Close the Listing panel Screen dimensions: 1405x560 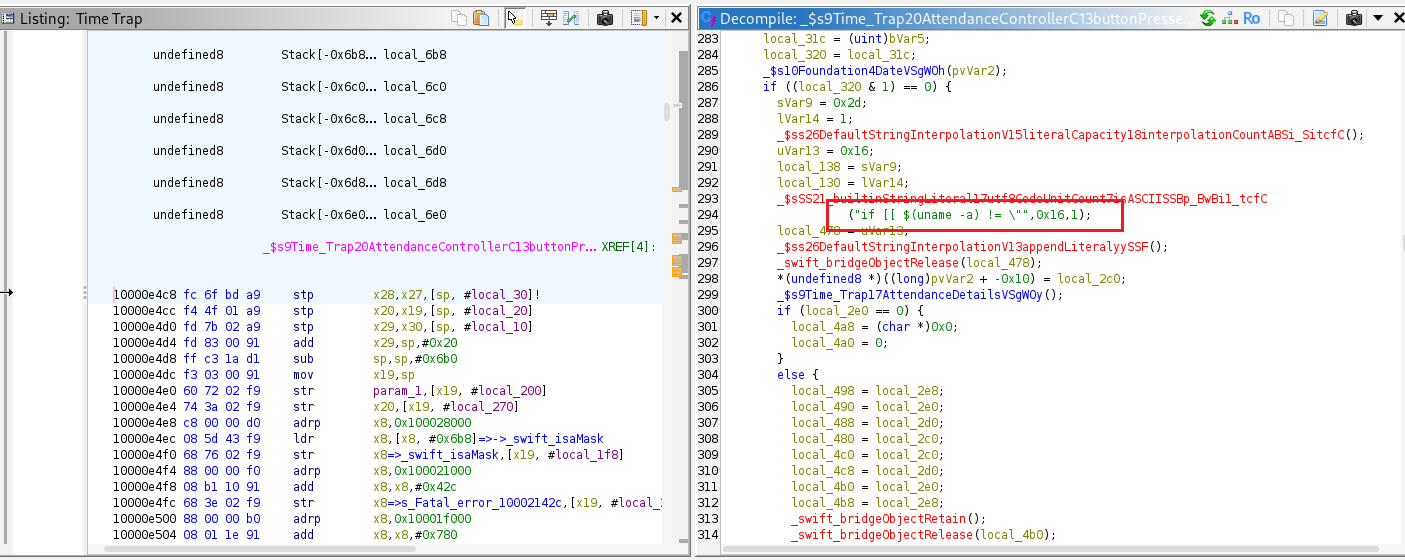tap(677, 18)
